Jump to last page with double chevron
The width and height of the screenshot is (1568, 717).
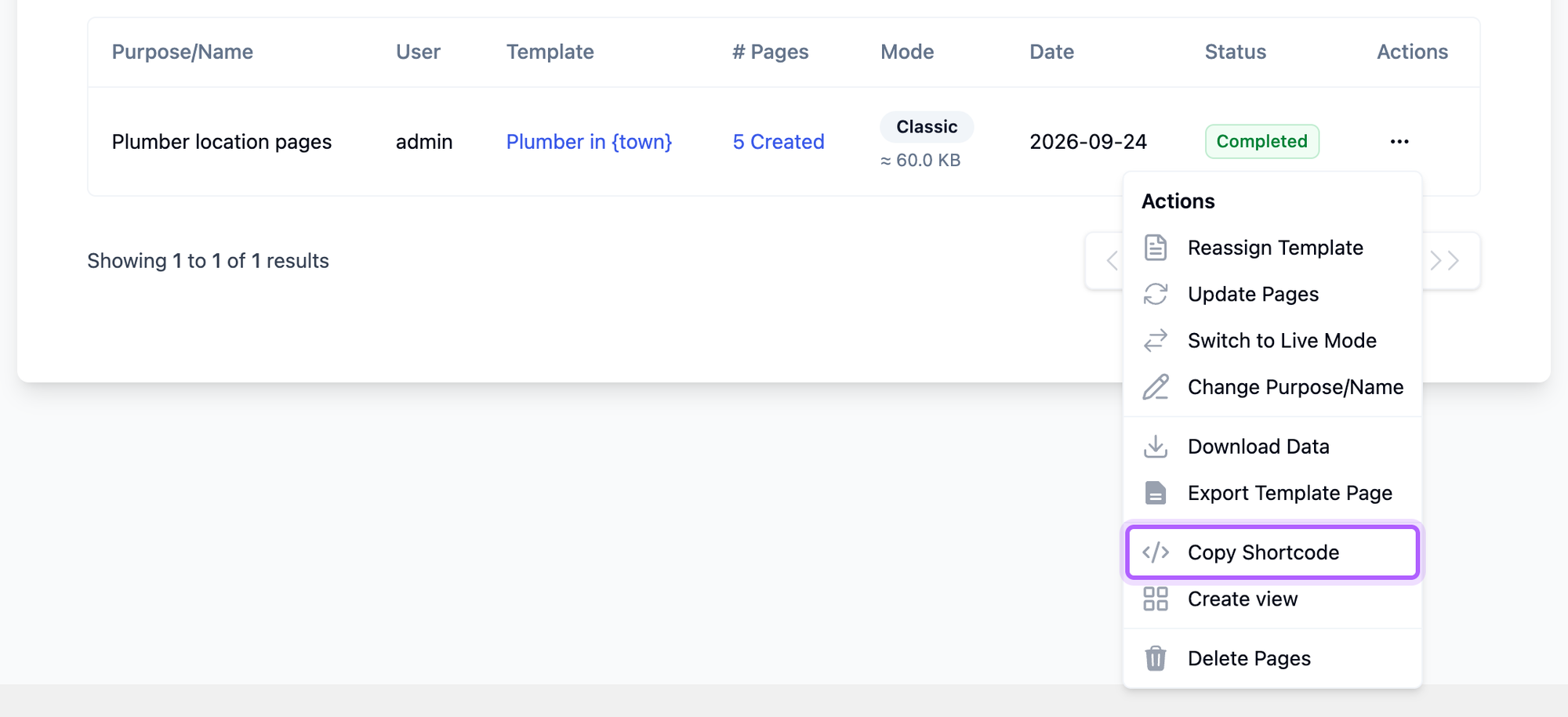point(1444,261)
